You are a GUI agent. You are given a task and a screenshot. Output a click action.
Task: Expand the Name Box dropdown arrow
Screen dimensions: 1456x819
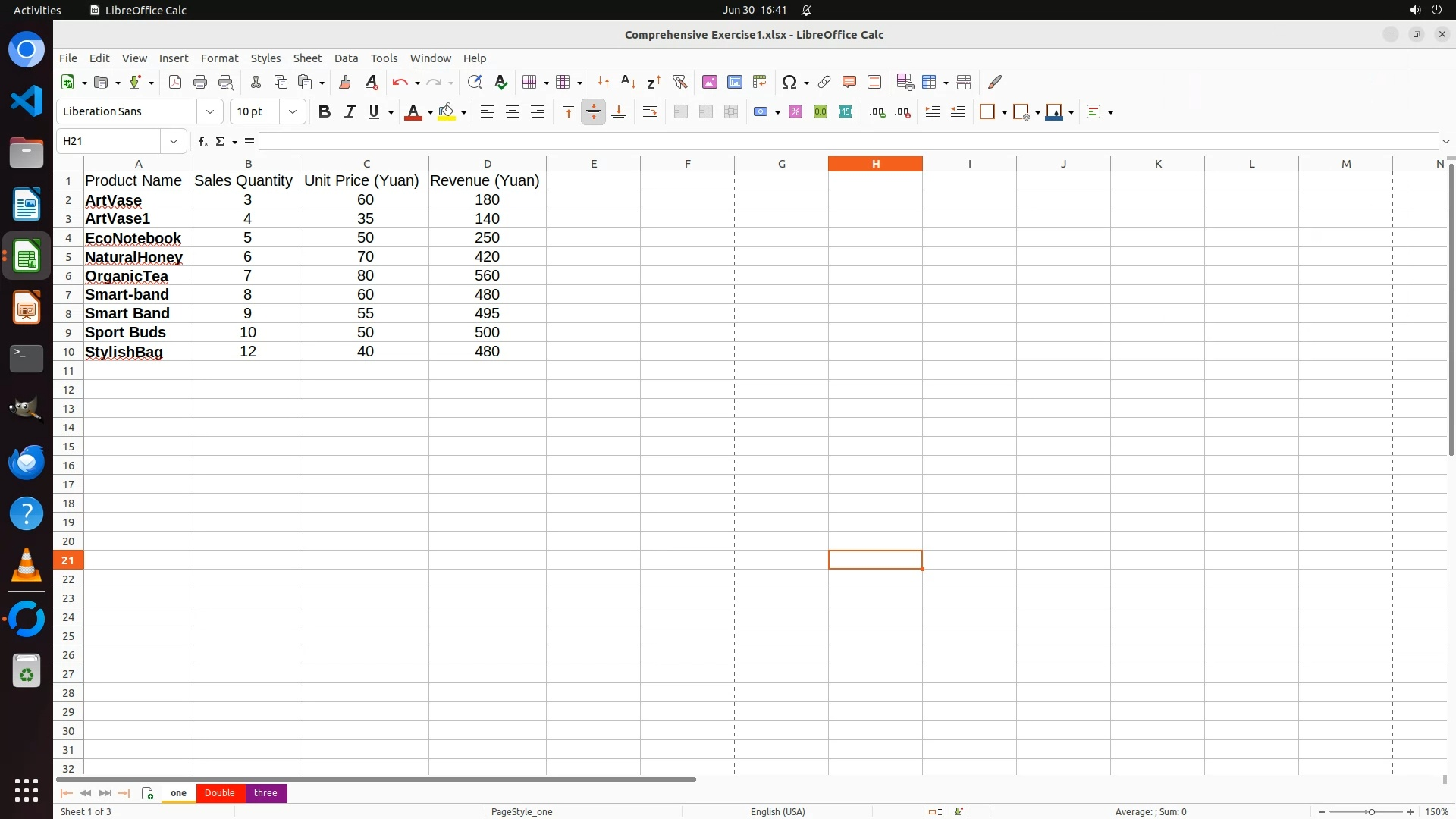(x=174, y=141)
